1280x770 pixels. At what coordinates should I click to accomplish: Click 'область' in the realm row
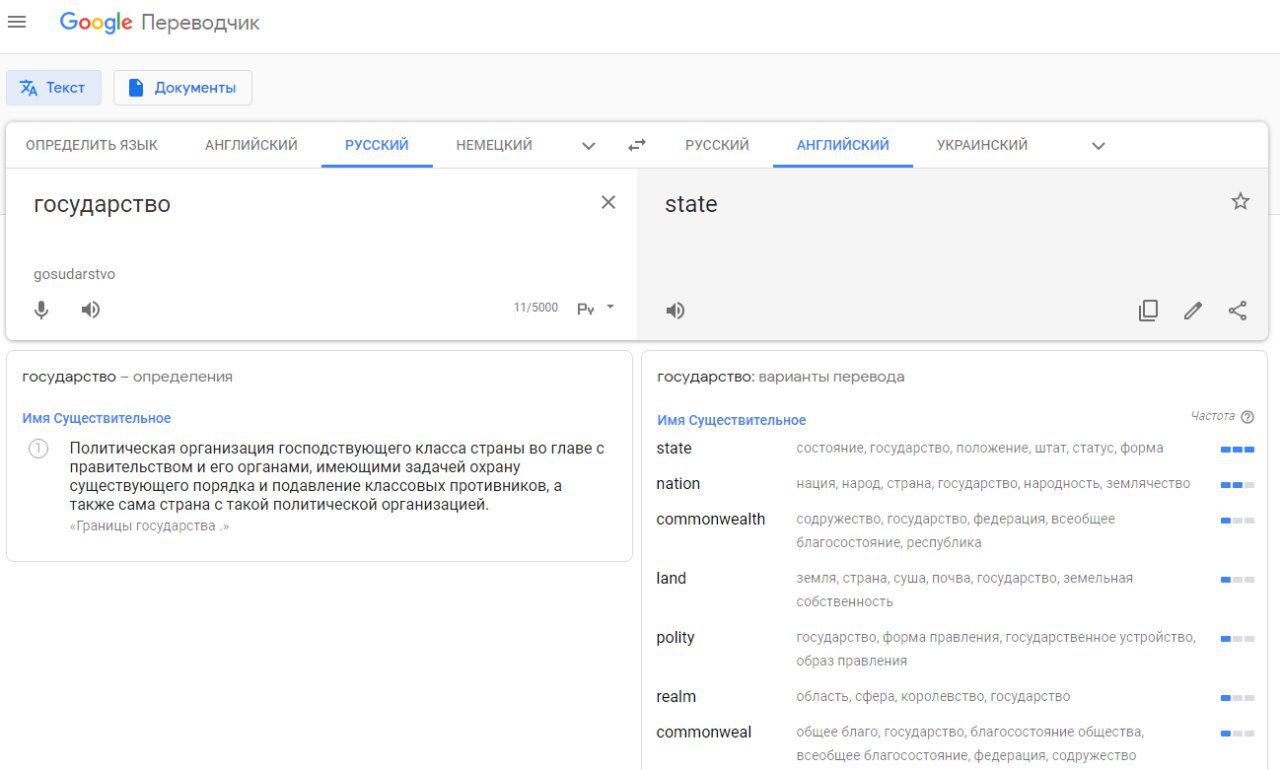point(821,697)
